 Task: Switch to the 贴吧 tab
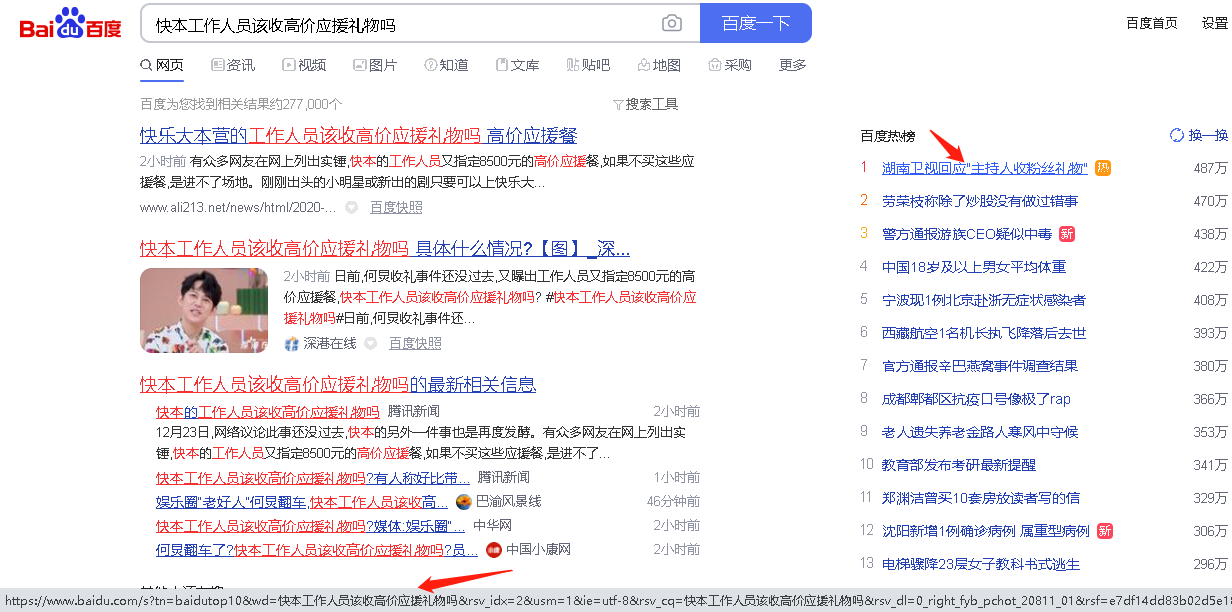click(x=588, y=65)
